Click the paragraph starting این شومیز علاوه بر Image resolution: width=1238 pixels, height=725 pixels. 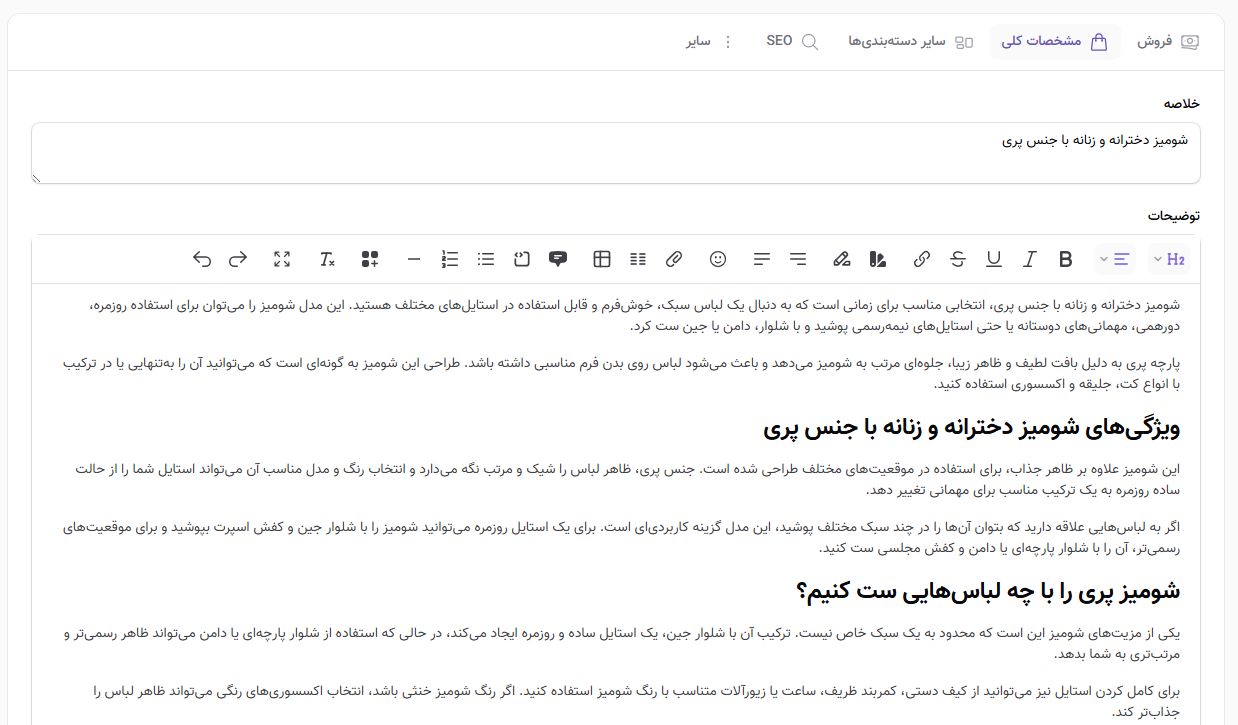628,479
